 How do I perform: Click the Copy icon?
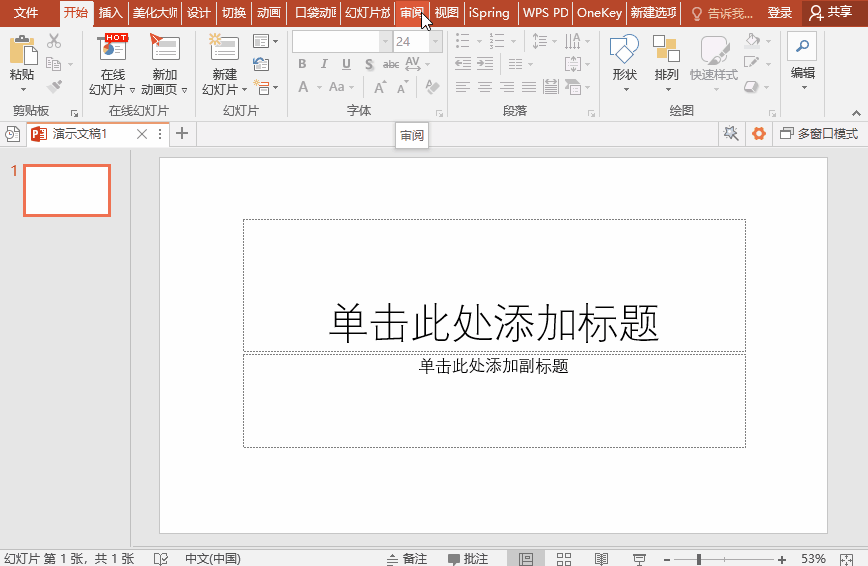[x=54, y=64]
